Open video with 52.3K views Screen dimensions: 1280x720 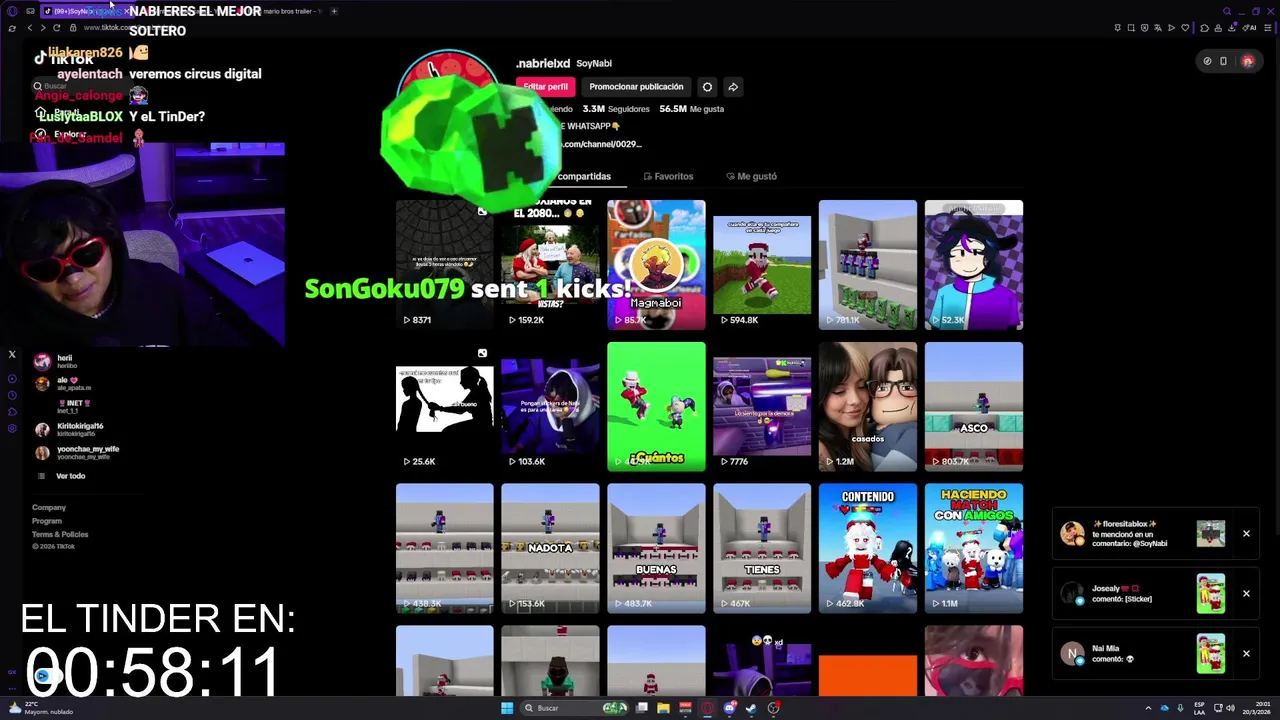click(974, 265)
